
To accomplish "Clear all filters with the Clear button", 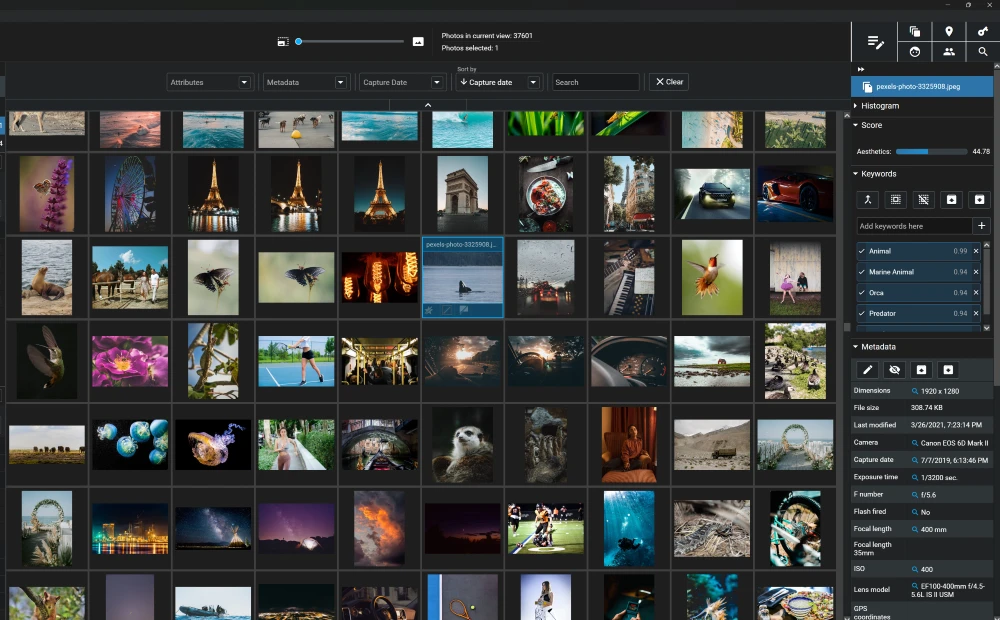I will [667, 82].
